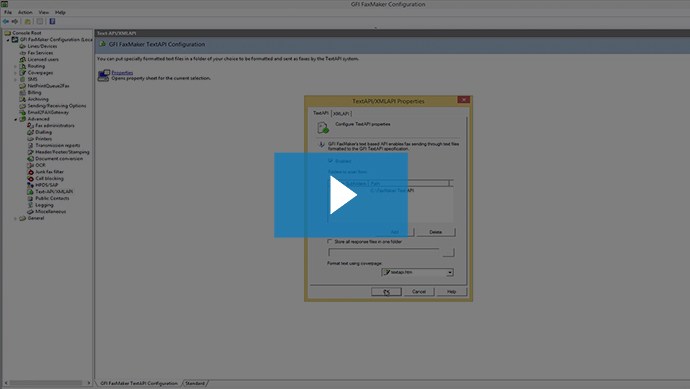Click the response files folder path field
This screenshot has width=690, height=389.
(x=383, y=252)
